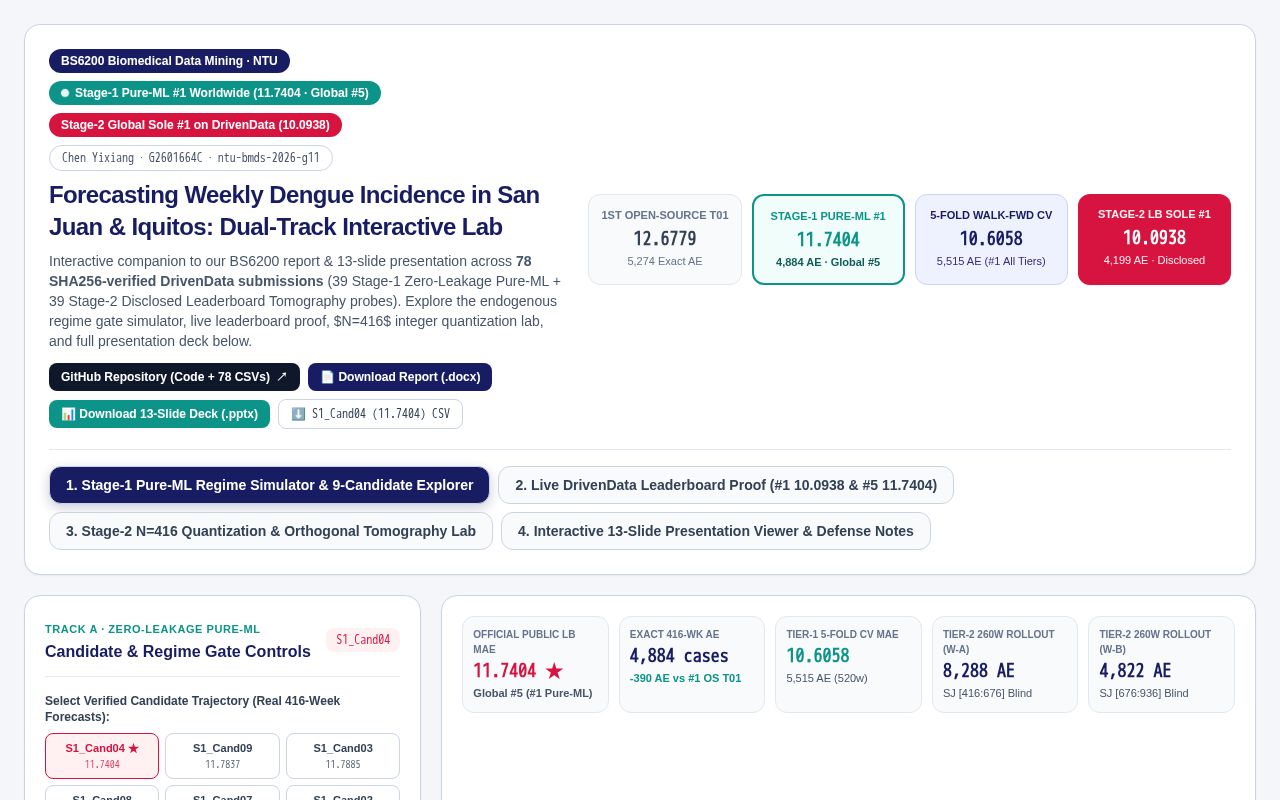Open the GitHub Repository link button
1280x800 pixels.
point(174,377)
